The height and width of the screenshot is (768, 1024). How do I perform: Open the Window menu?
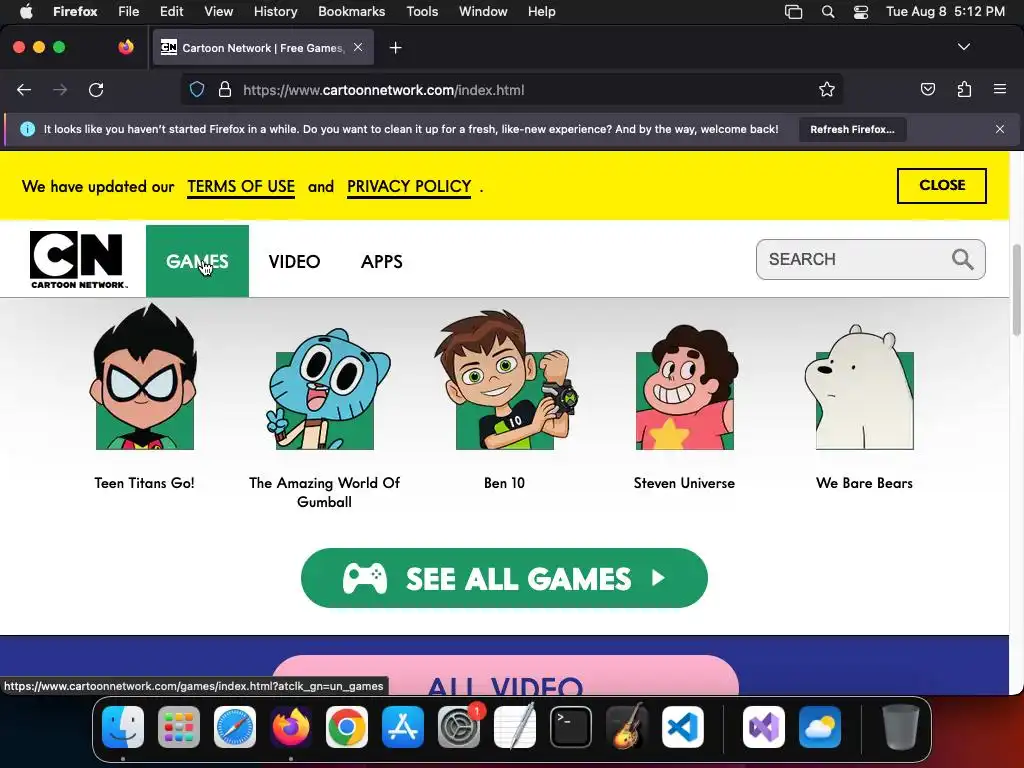pos(483,11)
